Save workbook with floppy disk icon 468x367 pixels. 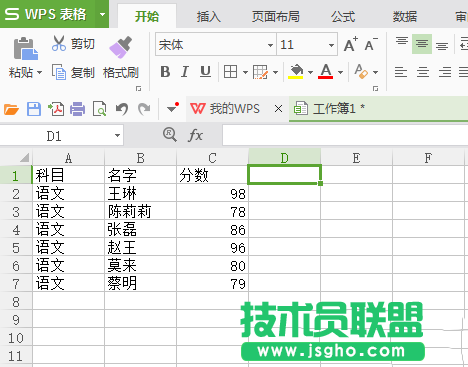tap(34, 109)
